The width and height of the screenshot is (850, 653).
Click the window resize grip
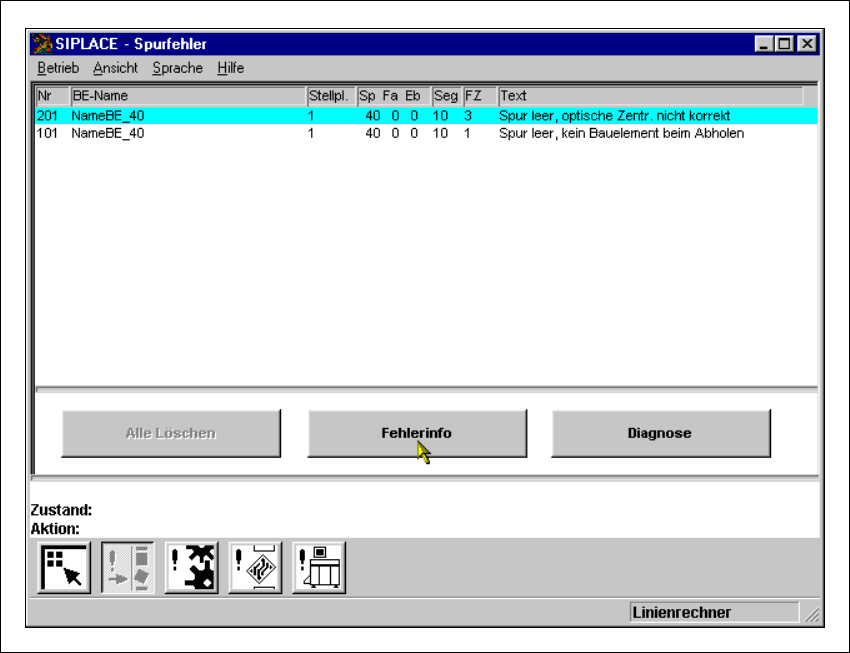812,614
